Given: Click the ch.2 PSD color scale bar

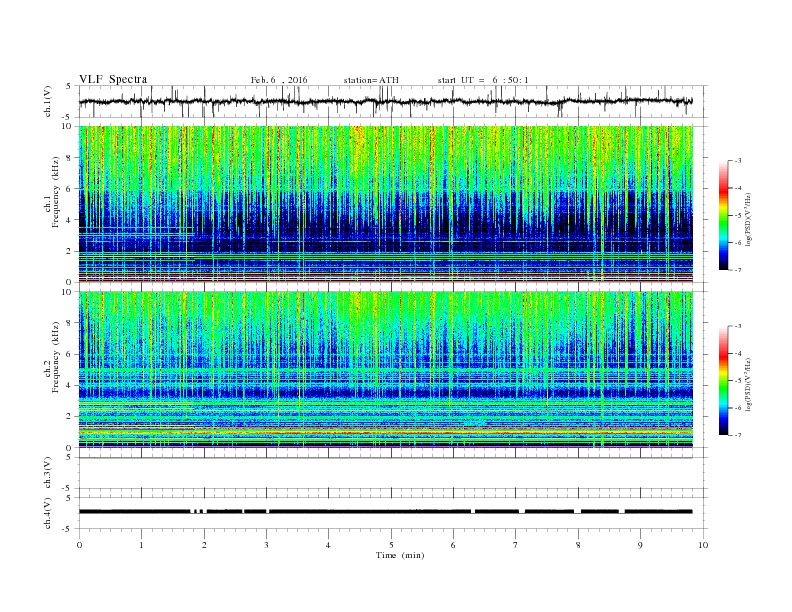Looking at the screenshot, I should tap(724, 381).
